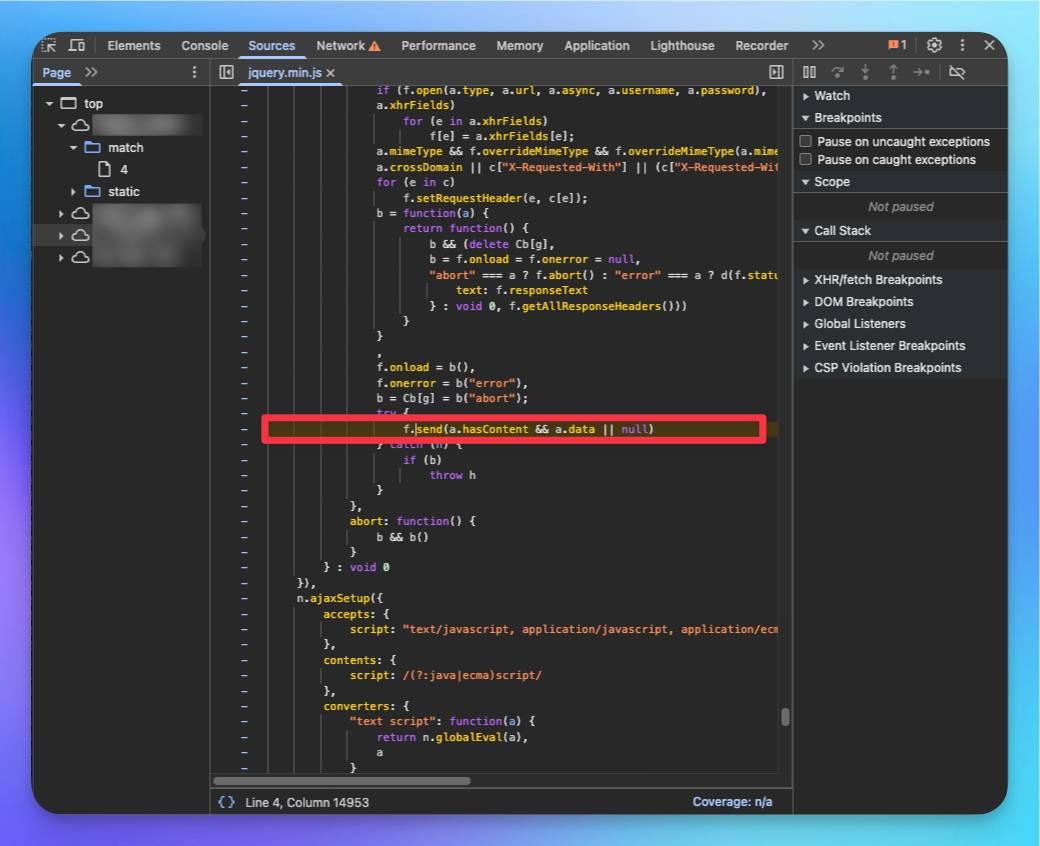
Task: Enable Pause on uncaught exceptions
Action: tap(806, 141)
